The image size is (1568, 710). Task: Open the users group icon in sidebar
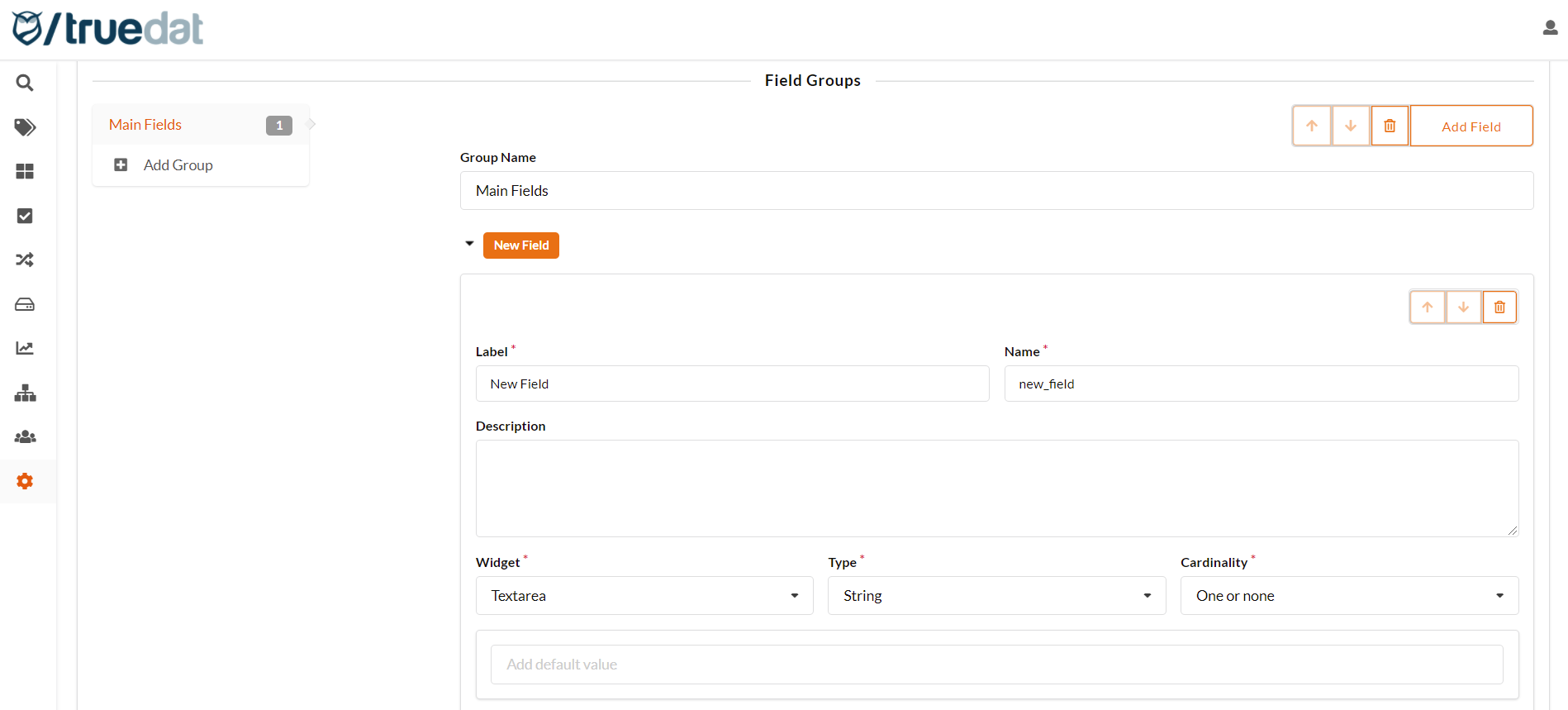pos(25,436)
